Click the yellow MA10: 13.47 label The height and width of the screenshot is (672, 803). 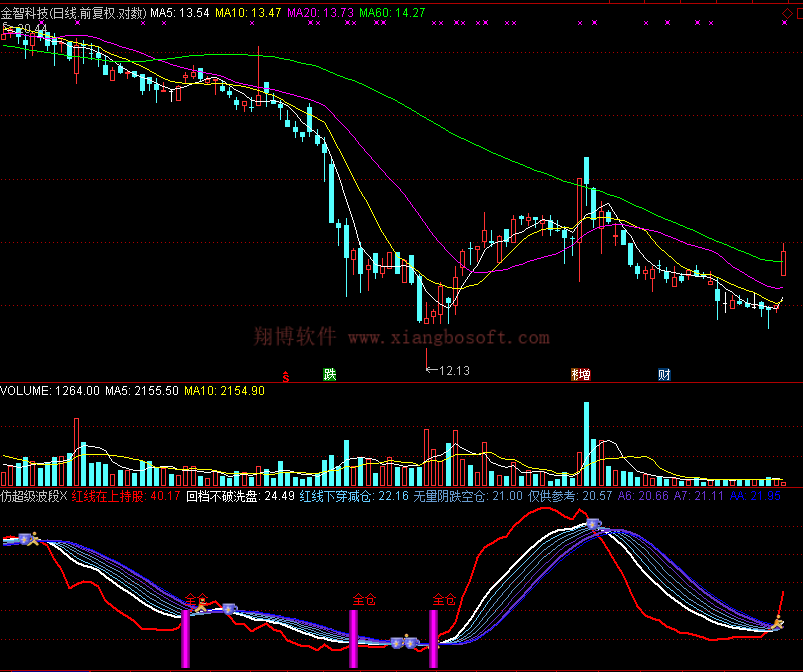(x=248, y=13)
